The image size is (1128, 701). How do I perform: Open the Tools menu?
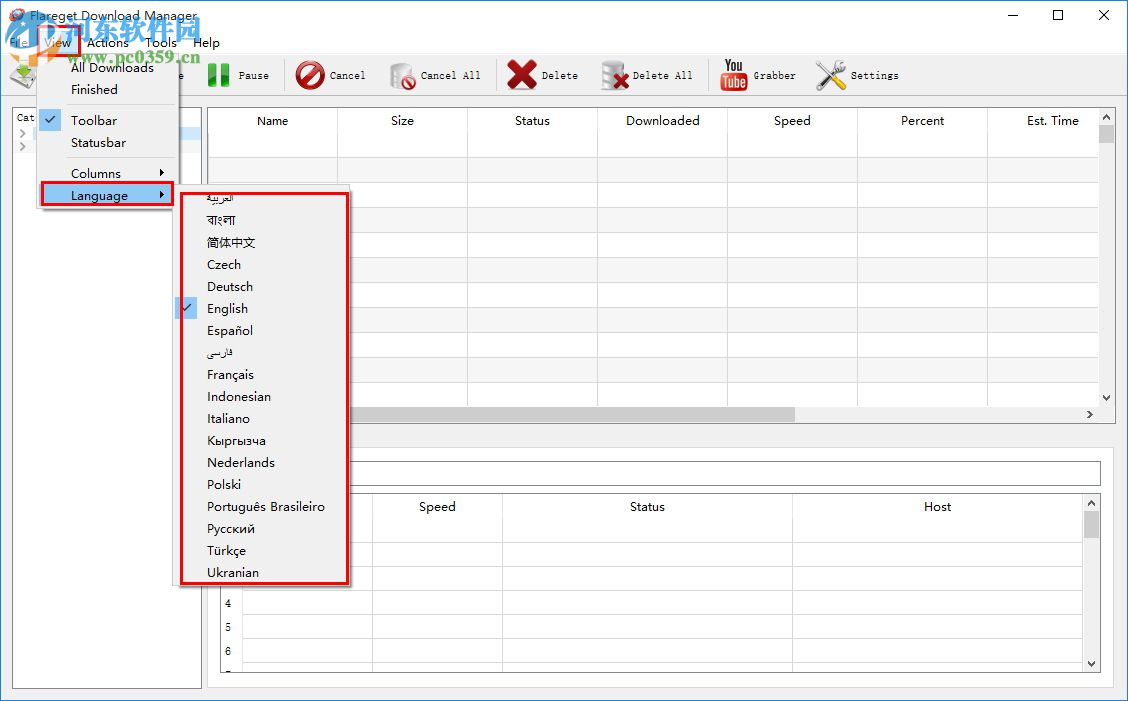[x=160, y=42]
